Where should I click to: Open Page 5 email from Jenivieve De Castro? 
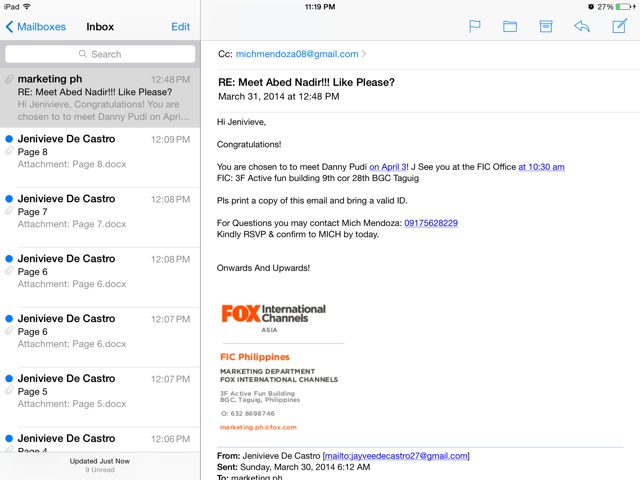100,398
